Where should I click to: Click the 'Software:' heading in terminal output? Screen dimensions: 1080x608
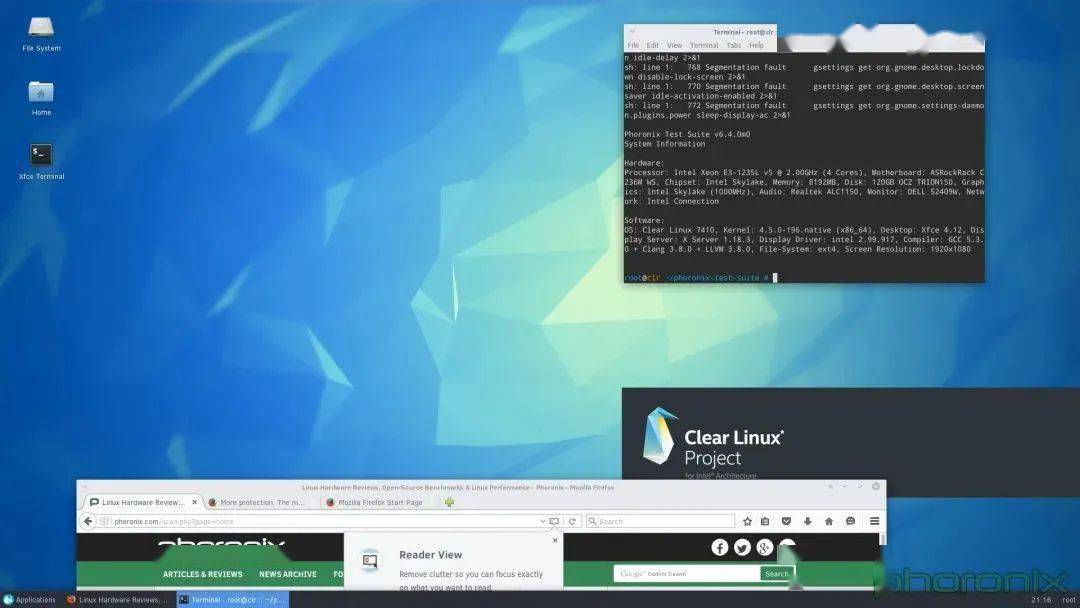pos(644,220)
